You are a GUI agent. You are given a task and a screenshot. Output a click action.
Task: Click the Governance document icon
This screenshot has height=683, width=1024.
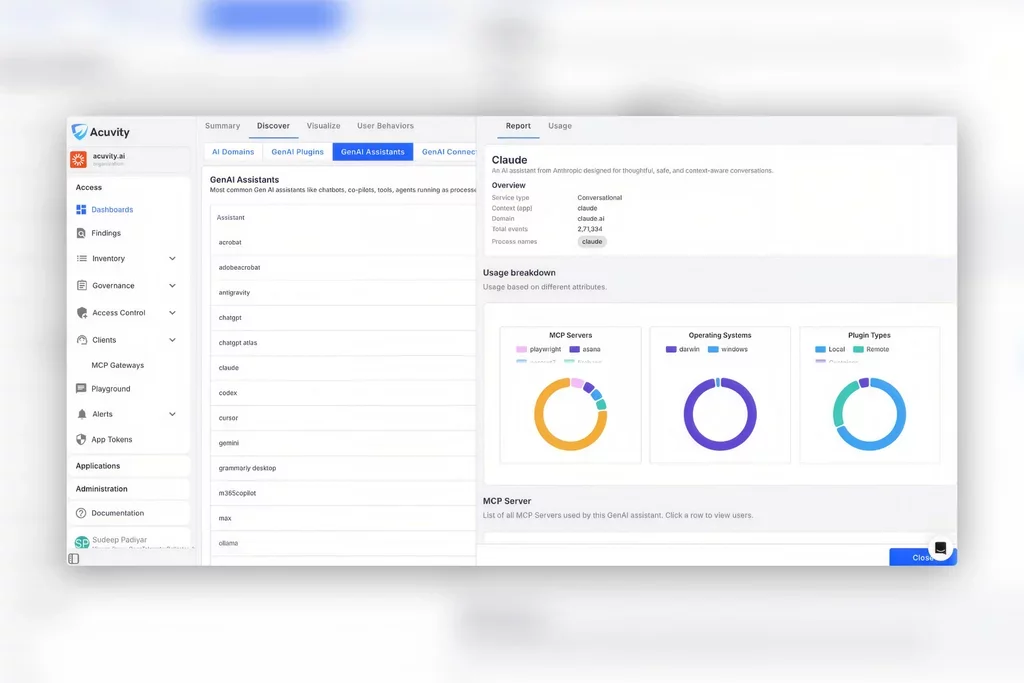click(82, 285)
